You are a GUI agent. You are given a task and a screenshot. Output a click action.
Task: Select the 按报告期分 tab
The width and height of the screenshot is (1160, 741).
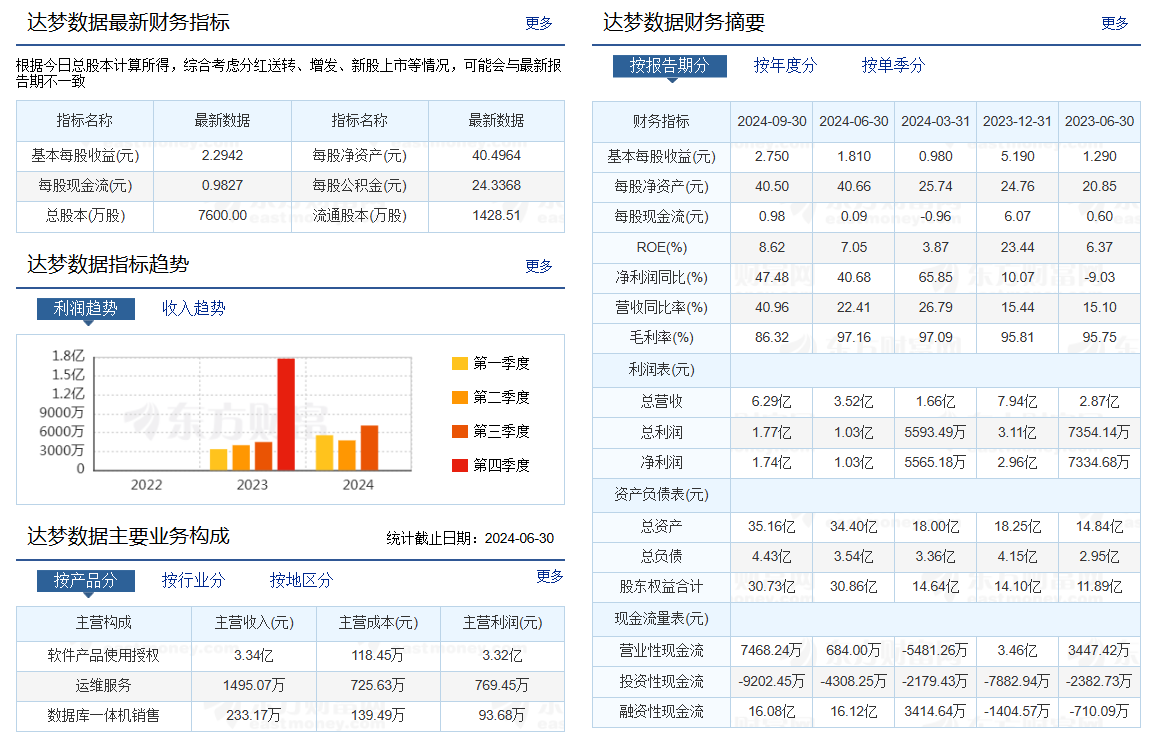[670, 66]
